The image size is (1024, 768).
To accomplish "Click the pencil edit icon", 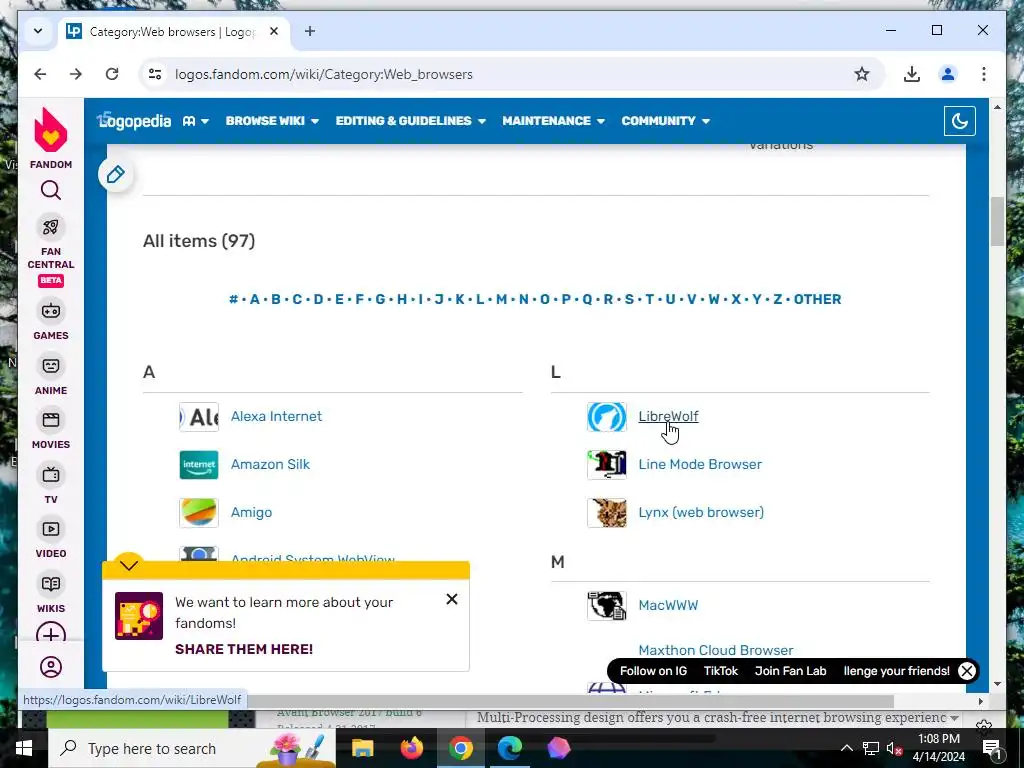I will pyautogui.click(x=116, y=174).
